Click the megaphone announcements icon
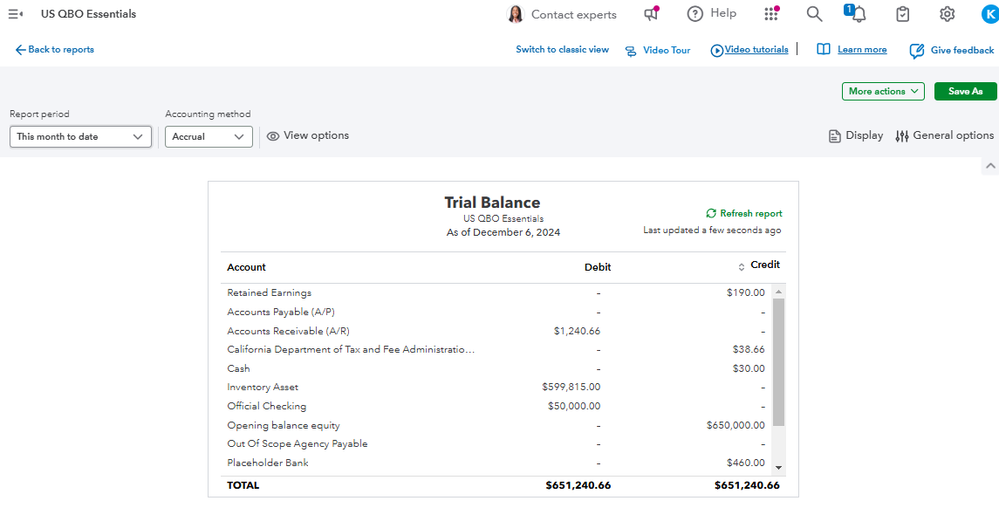This screenshot has width=999, height=509. point(652,14)
